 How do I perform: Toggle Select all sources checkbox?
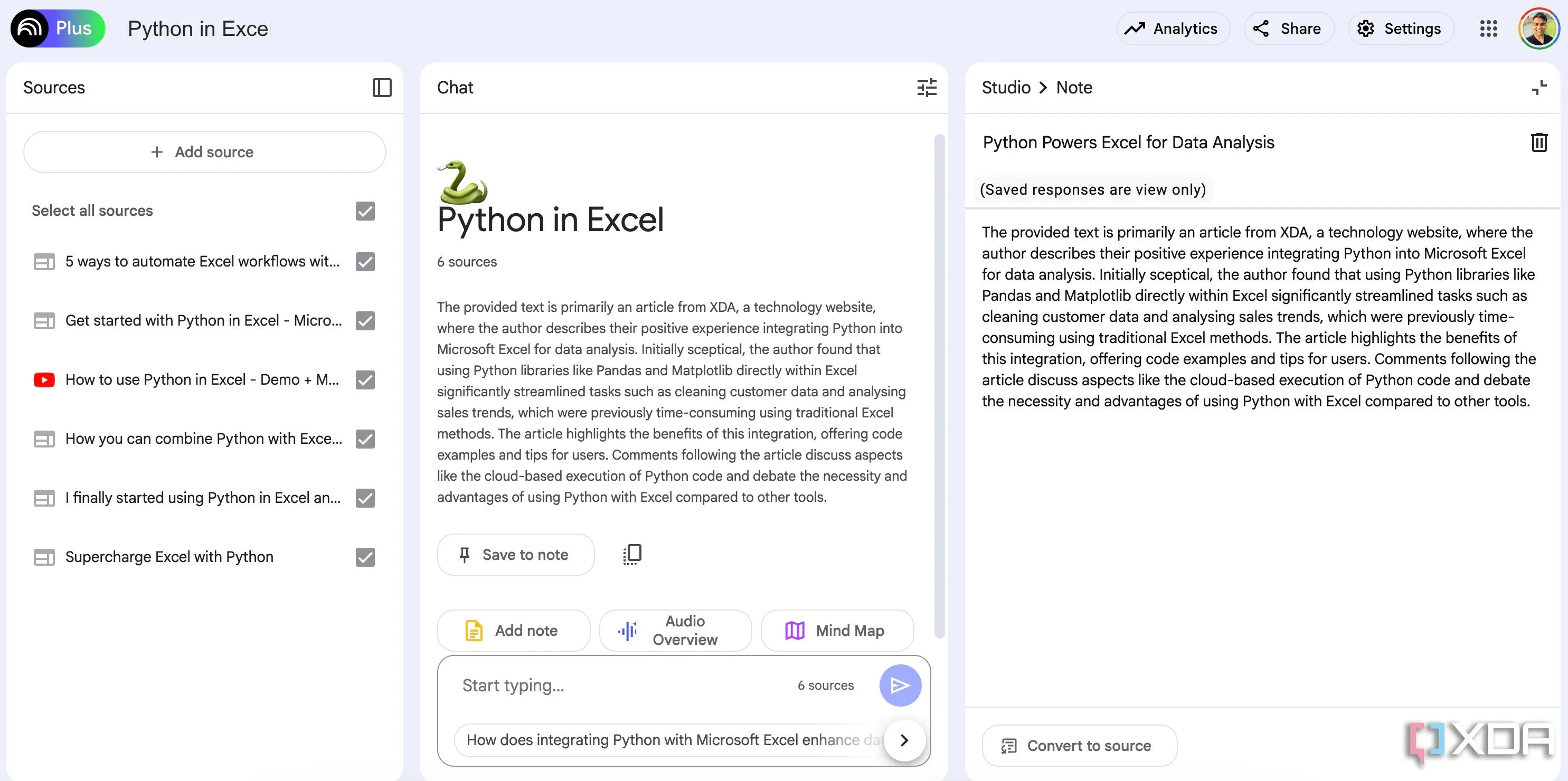[x=365, y=211]
